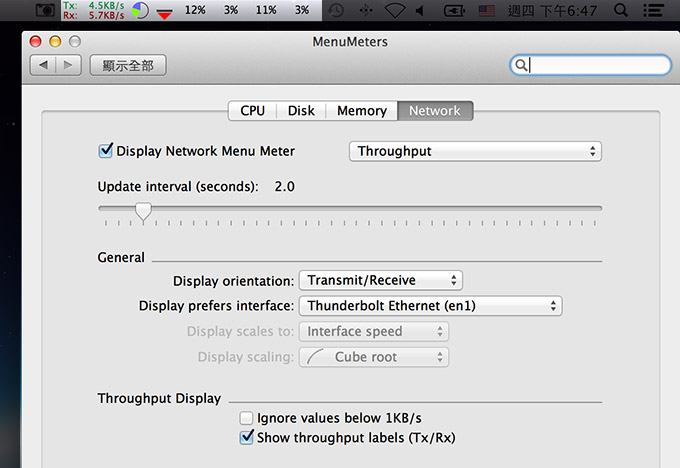Open the CPU percentage meter in menu bar

click(x=247, y=10)
